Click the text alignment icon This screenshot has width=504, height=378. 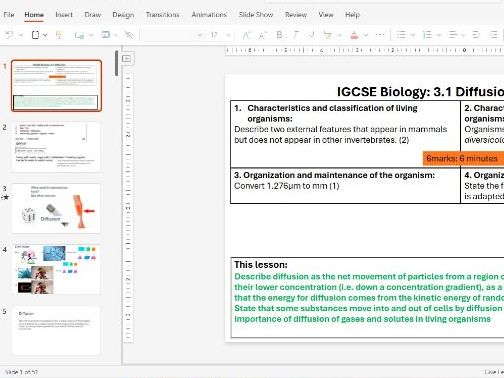coord(453,35)
